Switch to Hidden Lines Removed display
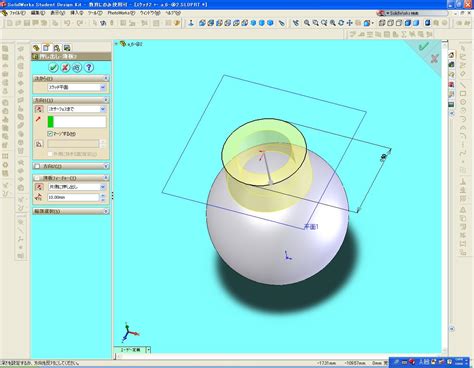The height and width of the screenshot is (368, 474). [399, 23]
